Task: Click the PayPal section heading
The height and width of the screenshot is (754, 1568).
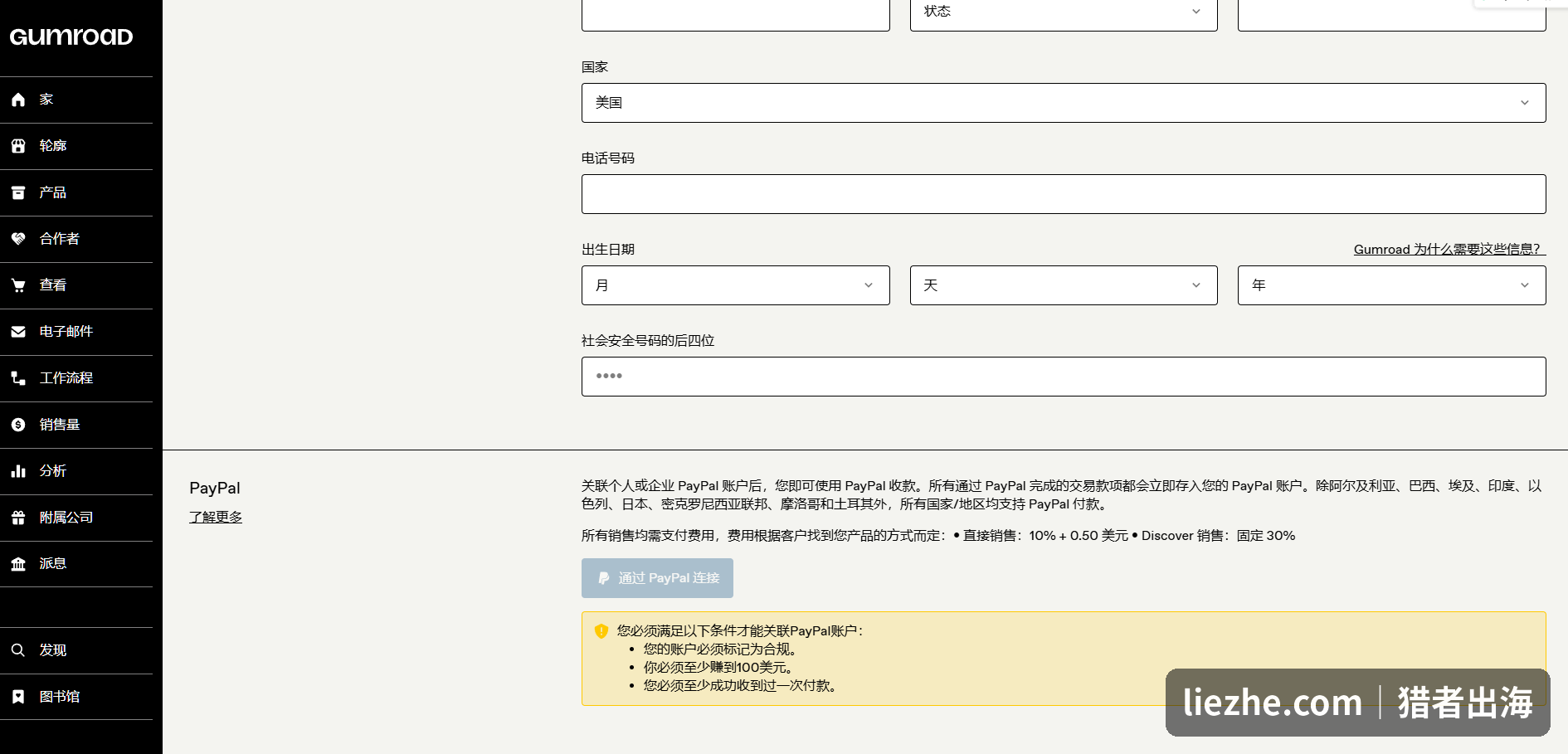Action: point(215,488)
